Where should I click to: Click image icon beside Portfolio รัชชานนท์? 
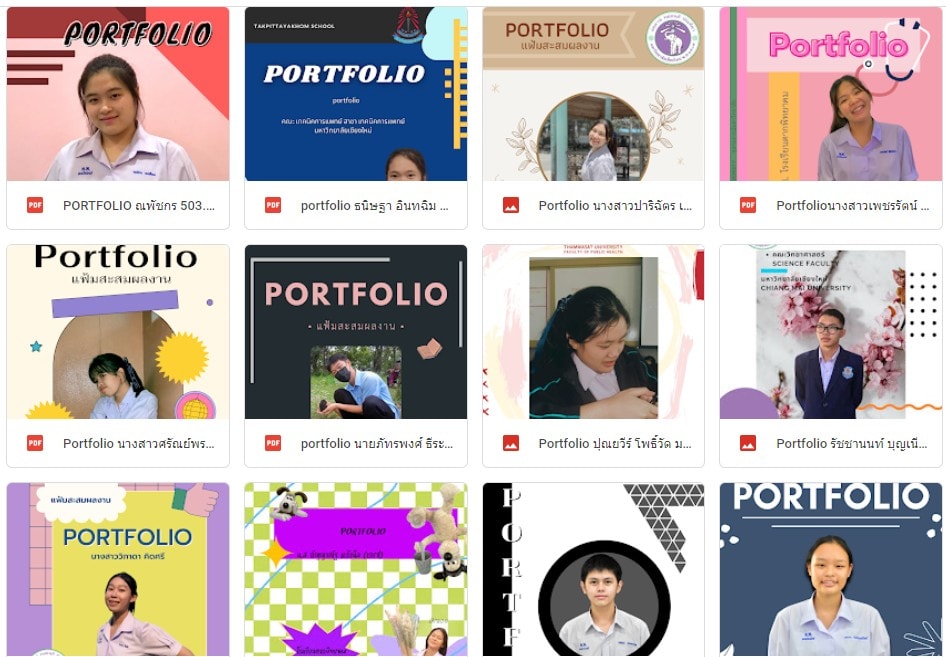tap(748, 443)
